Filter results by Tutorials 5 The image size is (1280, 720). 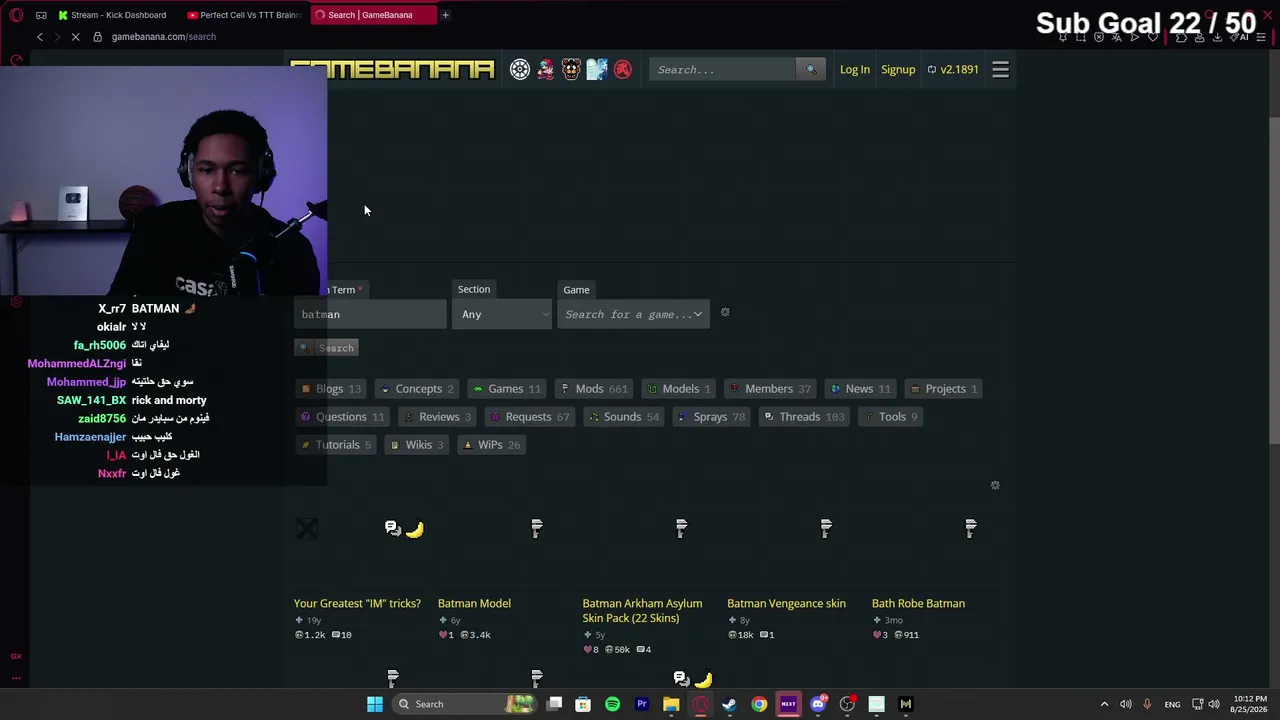pos(336,445)
